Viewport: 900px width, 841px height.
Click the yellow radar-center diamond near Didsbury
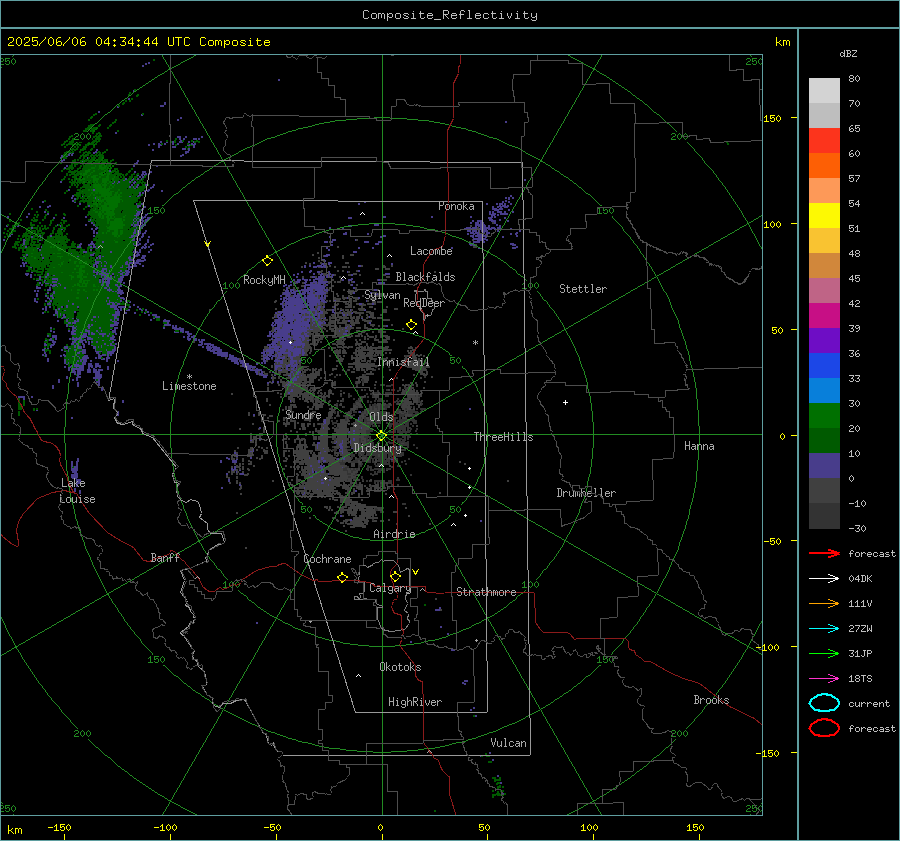click(382, 435)
